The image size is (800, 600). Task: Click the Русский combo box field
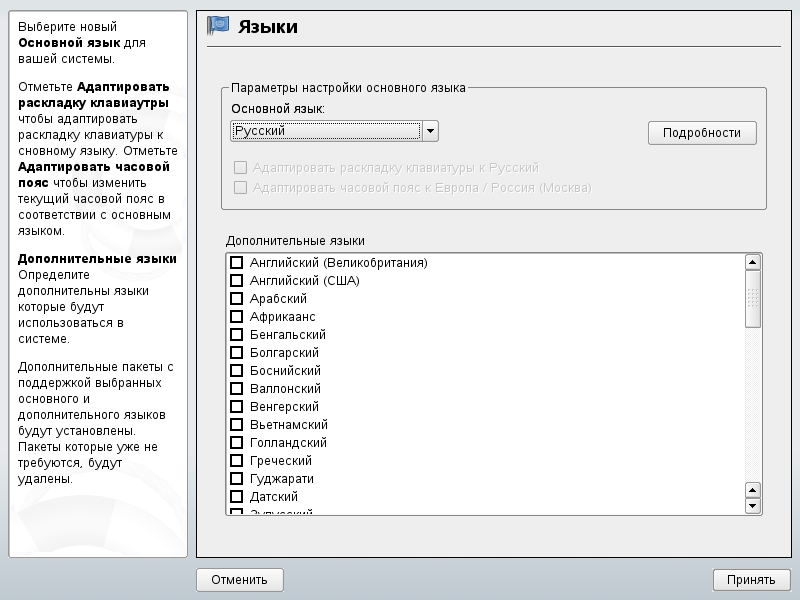pos(325,131)
